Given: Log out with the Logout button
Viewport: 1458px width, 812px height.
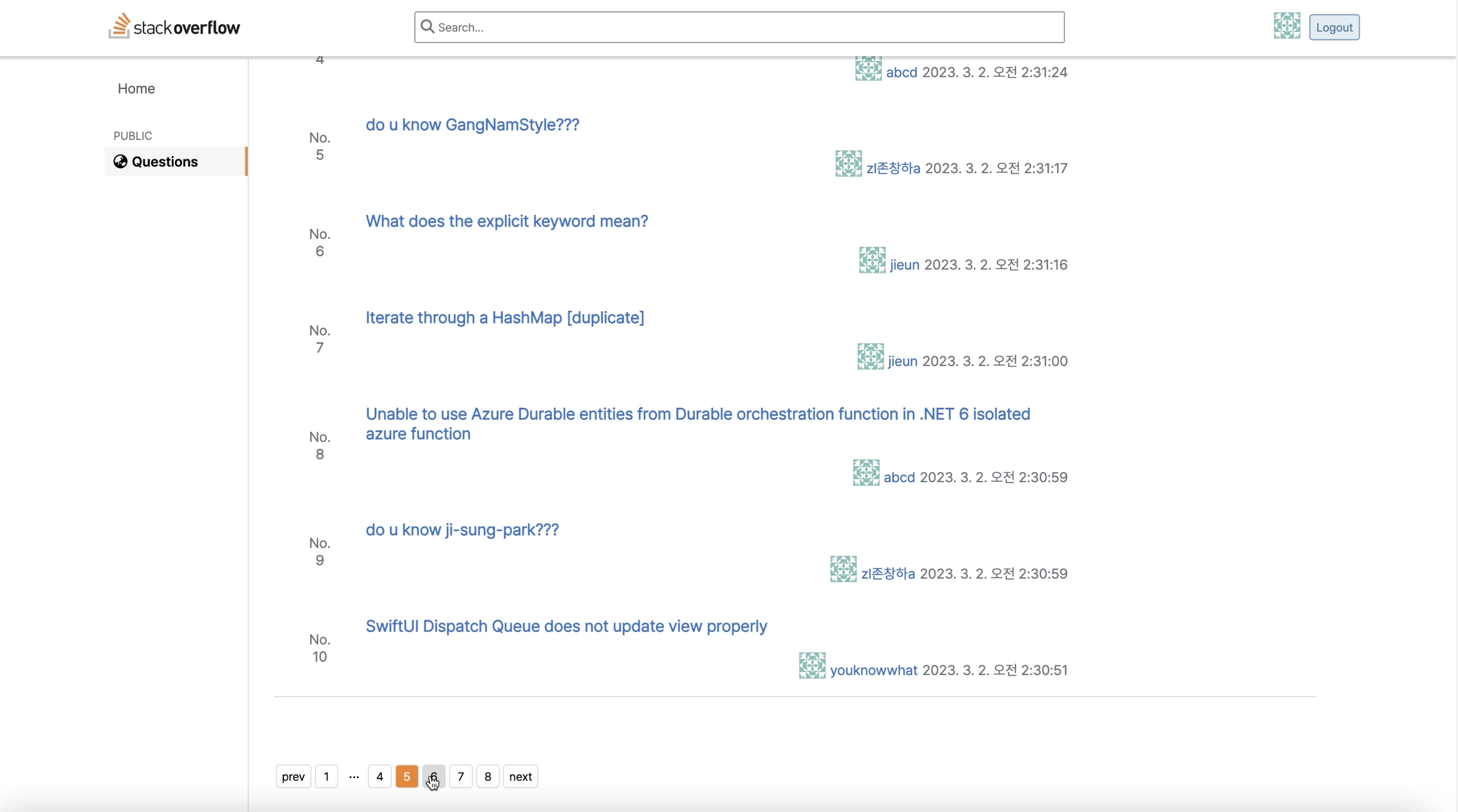Looking at the screenshot, I should pos(1334,27).
